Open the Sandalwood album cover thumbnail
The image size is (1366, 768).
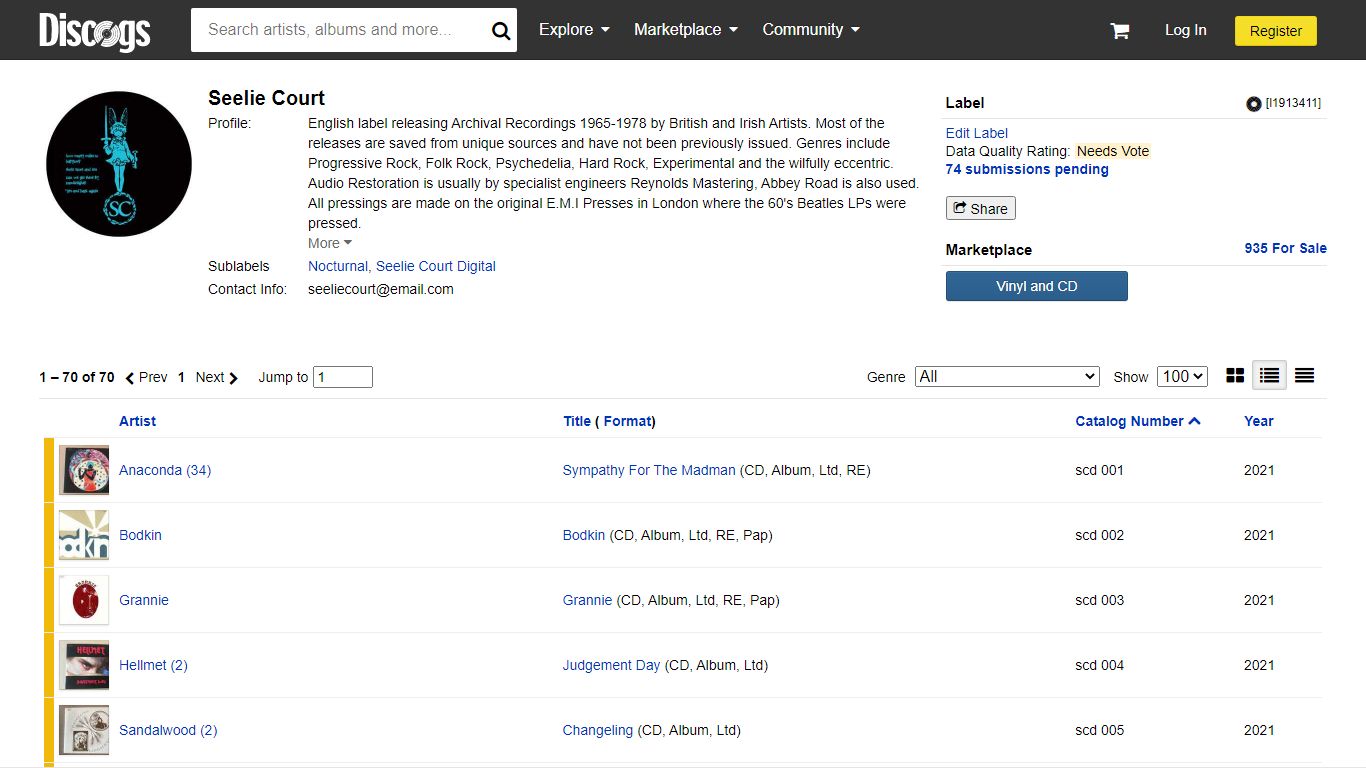click(x=84, y=730)
